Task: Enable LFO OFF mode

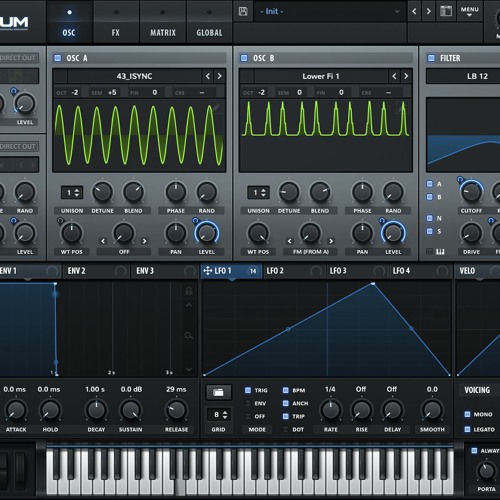Action: tap(248, 416)
